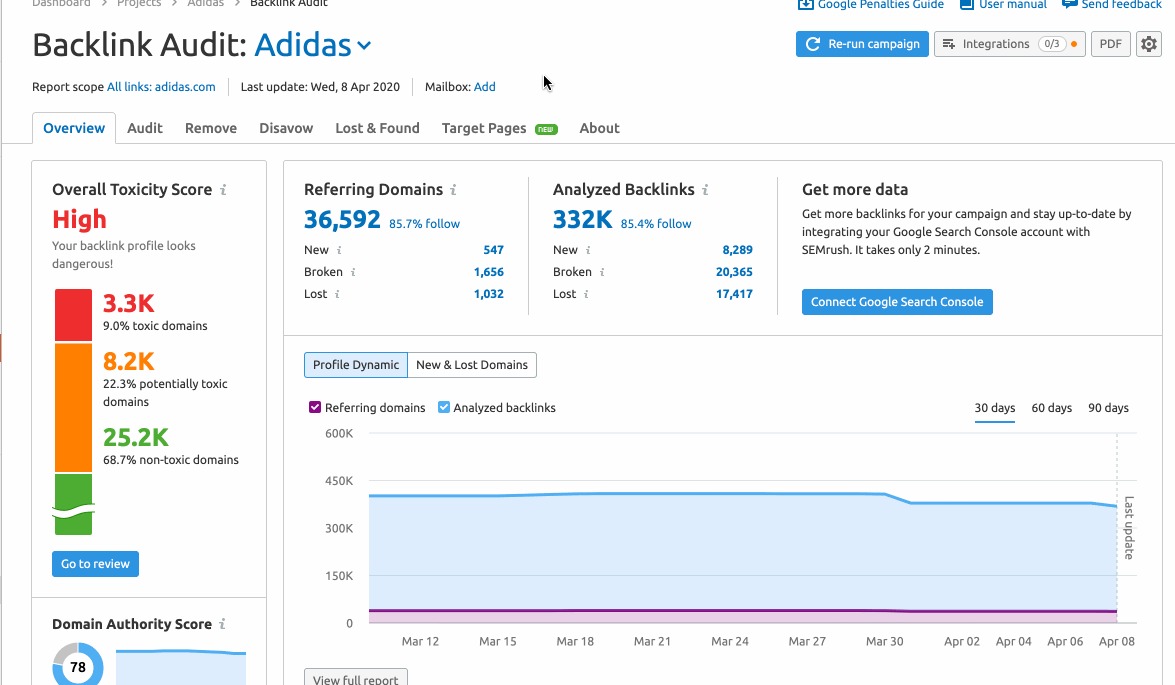Click info icon for Analyzed Backlinks Broken row
Screen dimensions: 1175x685
tap(602, 272)
